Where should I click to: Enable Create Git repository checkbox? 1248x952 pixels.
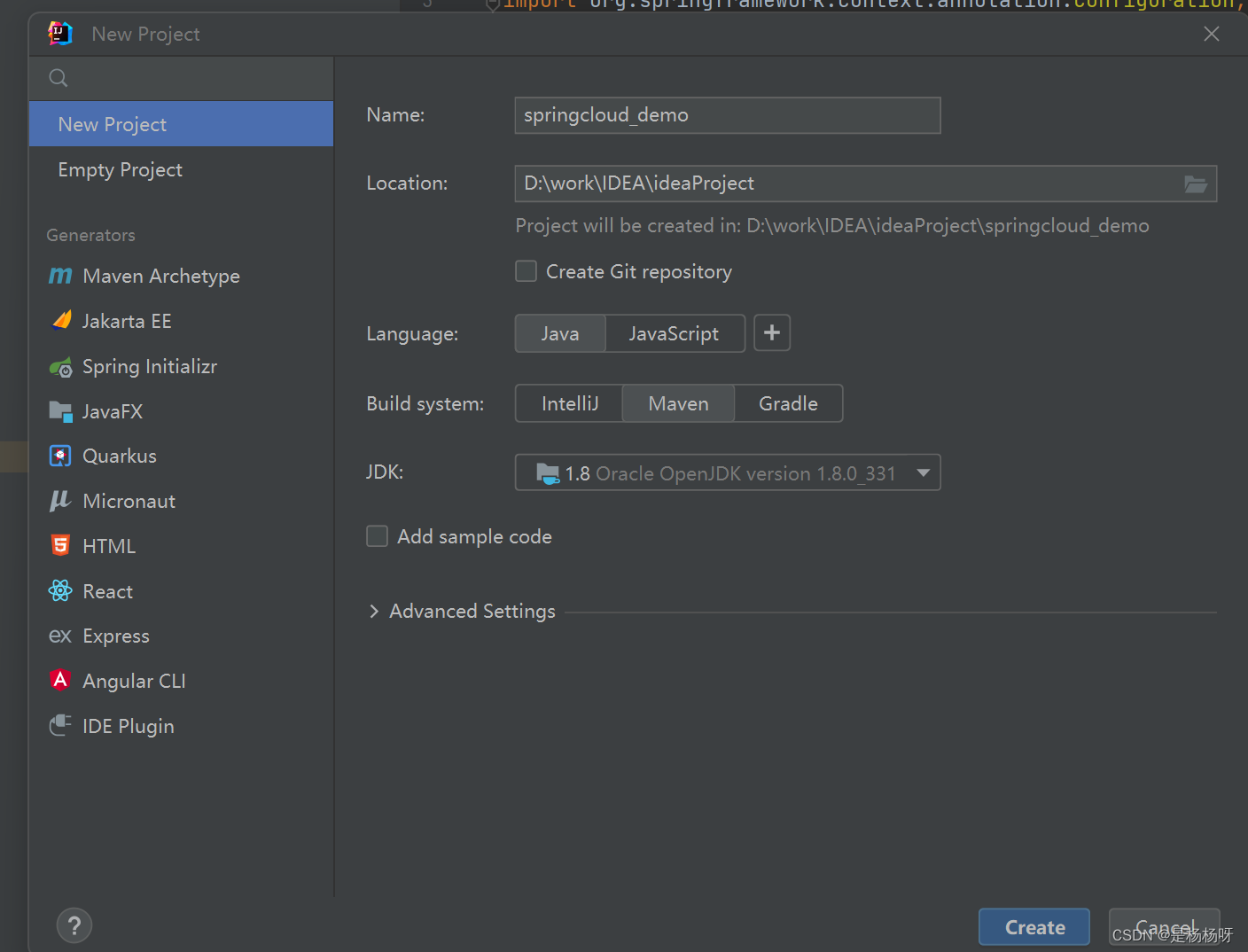pos(526,271)
